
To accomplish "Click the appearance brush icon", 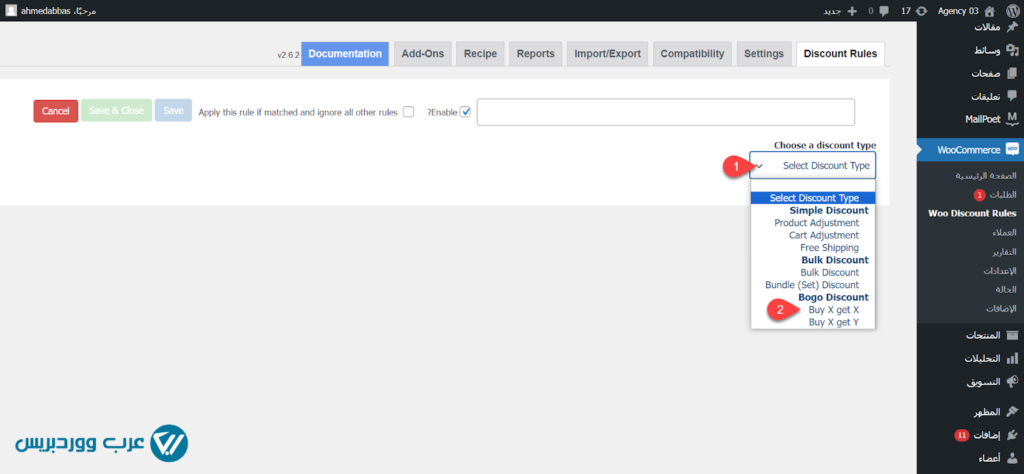I will (1012, 412).
